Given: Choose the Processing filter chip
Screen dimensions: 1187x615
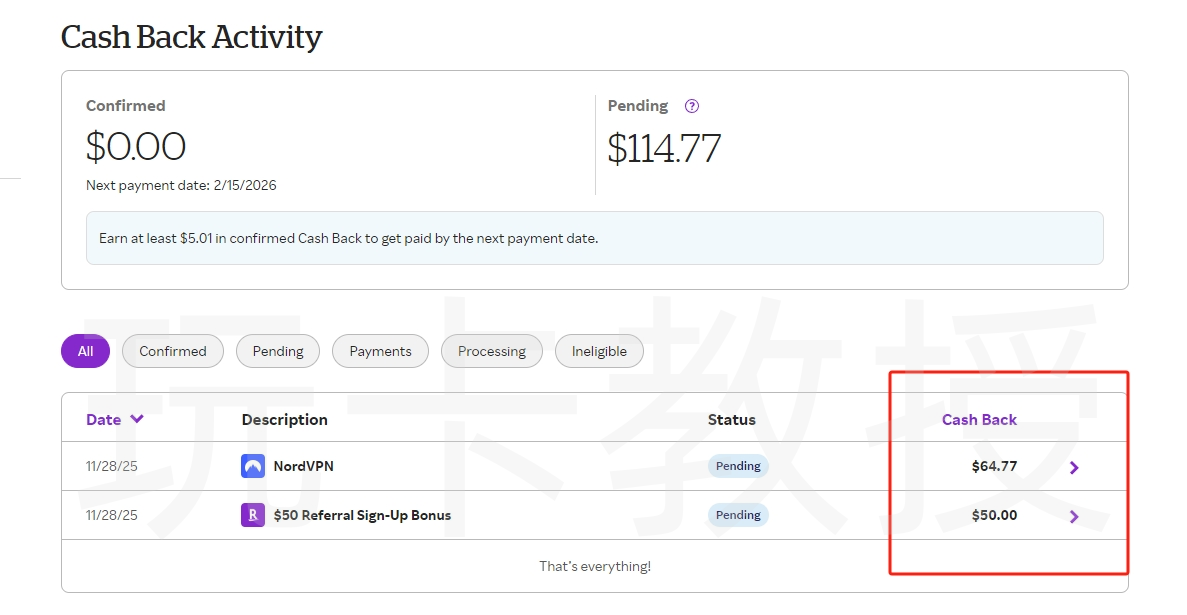Looking at the screenshot, I should coord(491,351).
